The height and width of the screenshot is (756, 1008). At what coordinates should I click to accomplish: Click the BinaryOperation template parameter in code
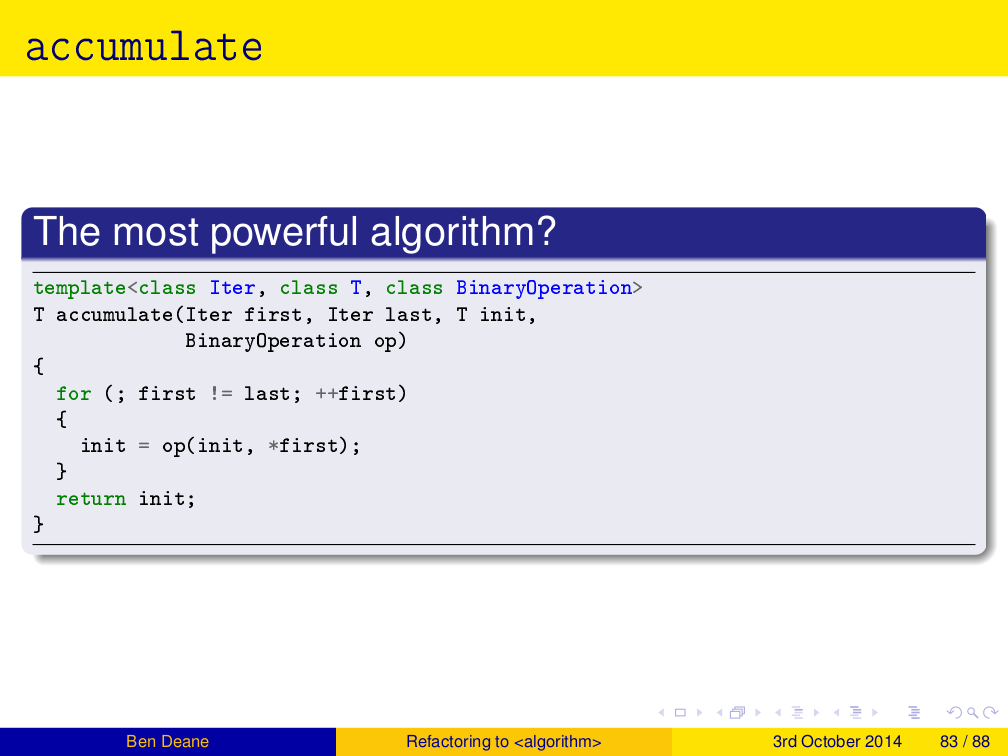coord(544,288)
